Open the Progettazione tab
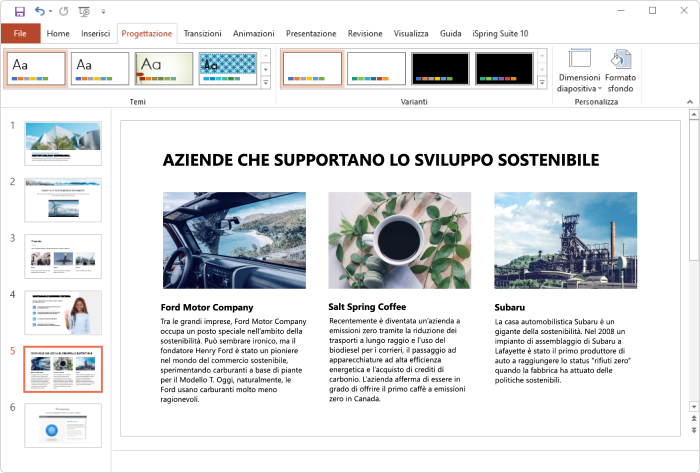The height and width of the screenshot is (473, 700). [x=147, y=33]
